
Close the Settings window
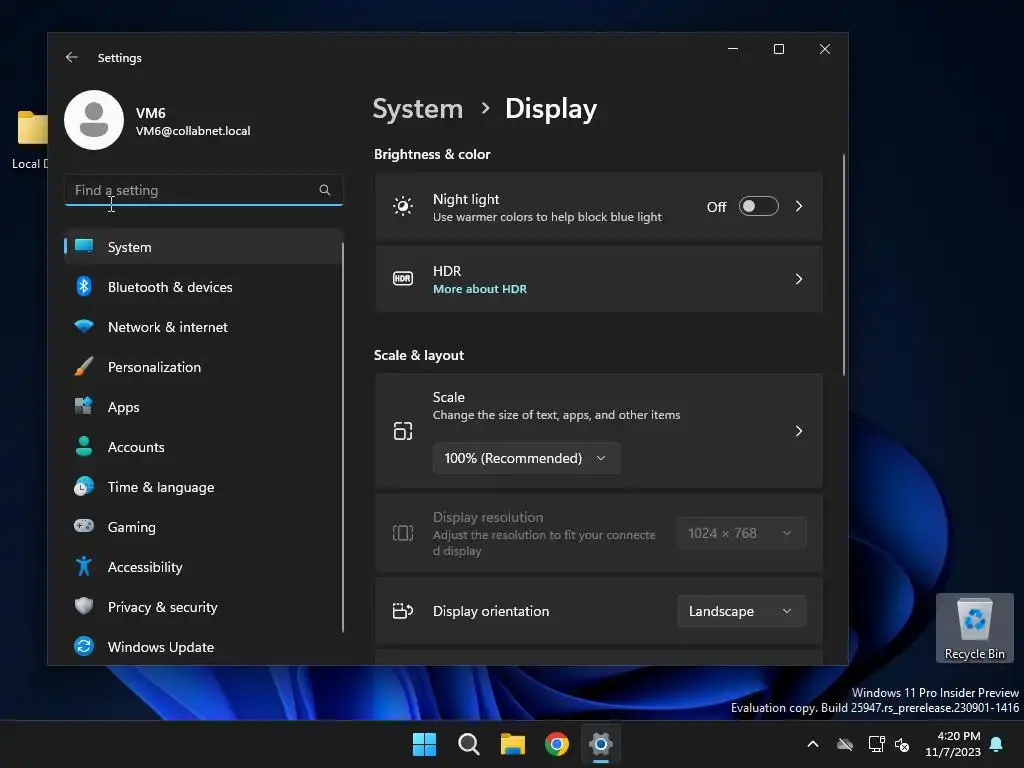coord(825,49)
